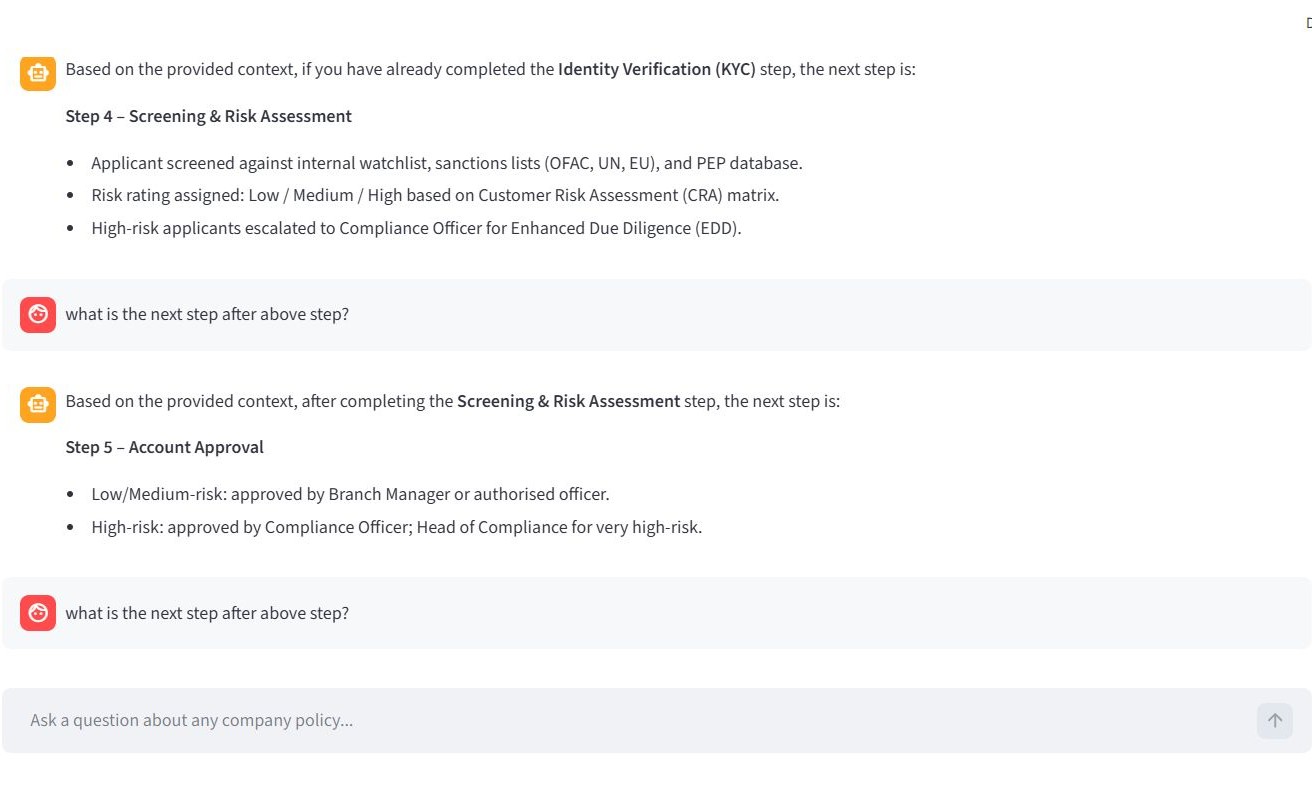Click the heading Step 4 – Screening & Risk Assessment
Viewport: 1312px width, 799px height.
[x=208, y=116]
